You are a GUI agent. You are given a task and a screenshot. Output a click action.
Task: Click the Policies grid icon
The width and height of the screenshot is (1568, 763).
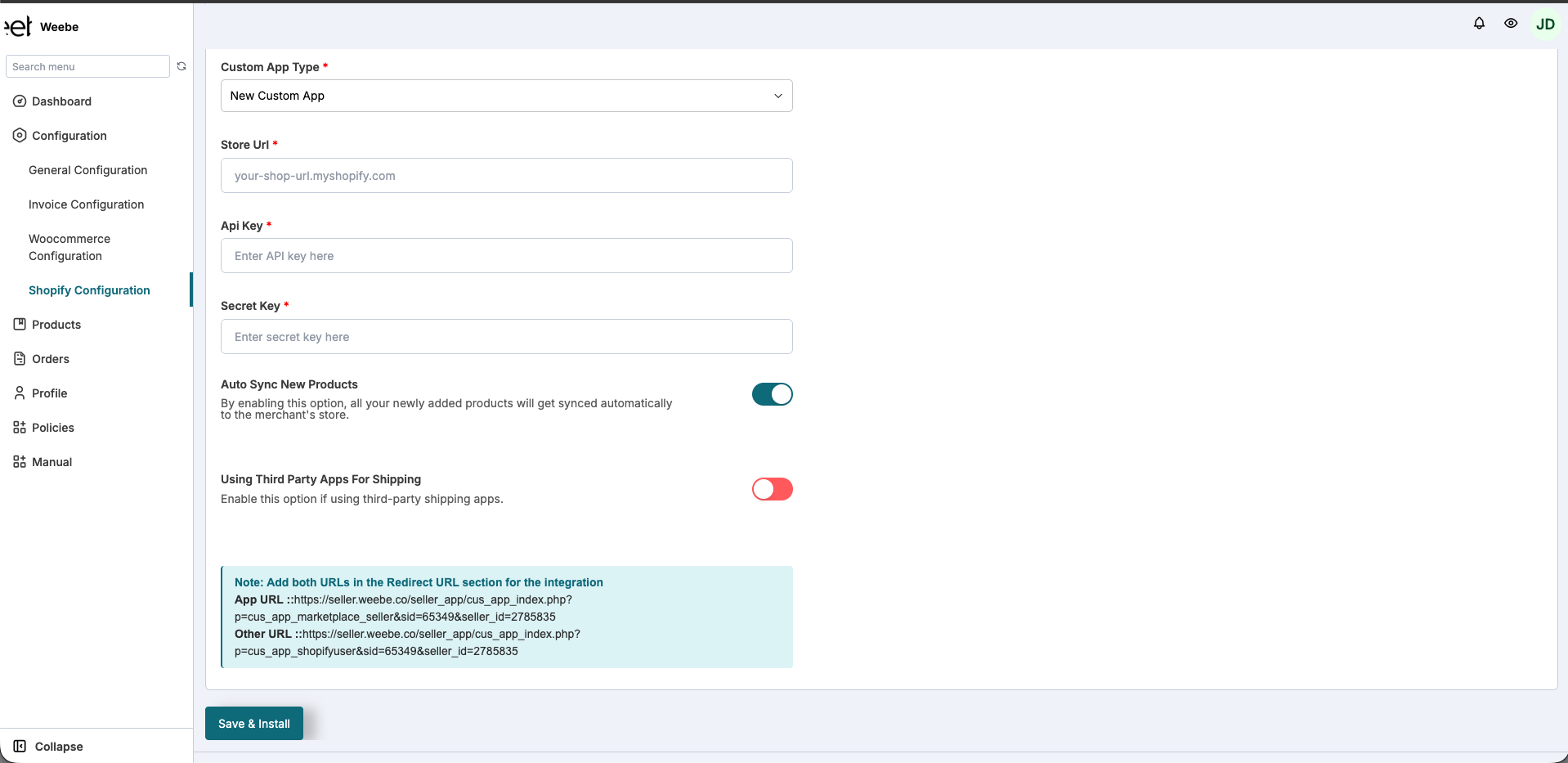pyautogui.click(x=19, y=427)
